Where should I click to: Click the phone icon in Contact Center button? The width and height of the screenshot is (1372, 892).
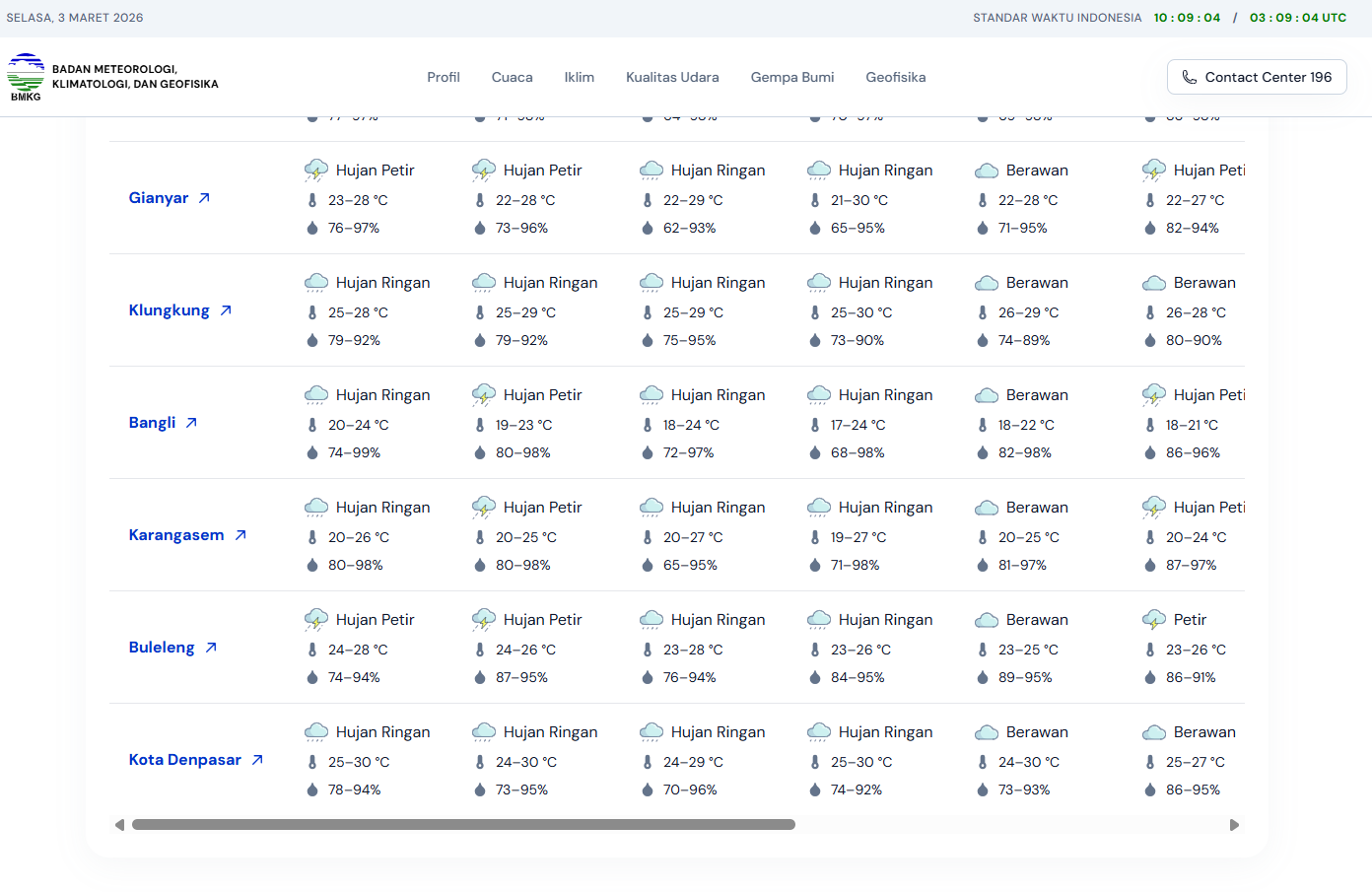[x=1190, y=77]
